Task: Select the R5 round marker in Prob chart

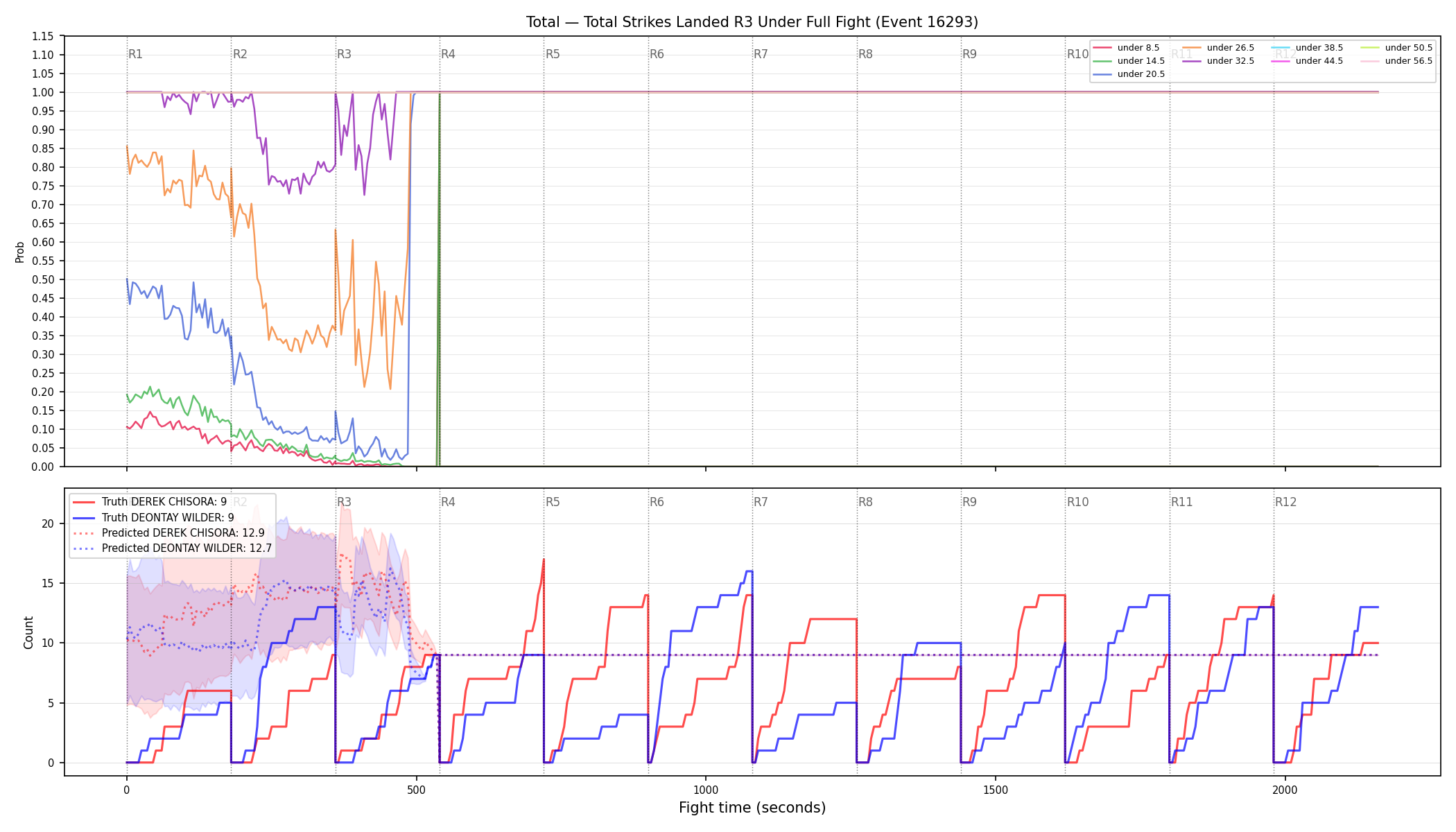Action: (553, 54)
